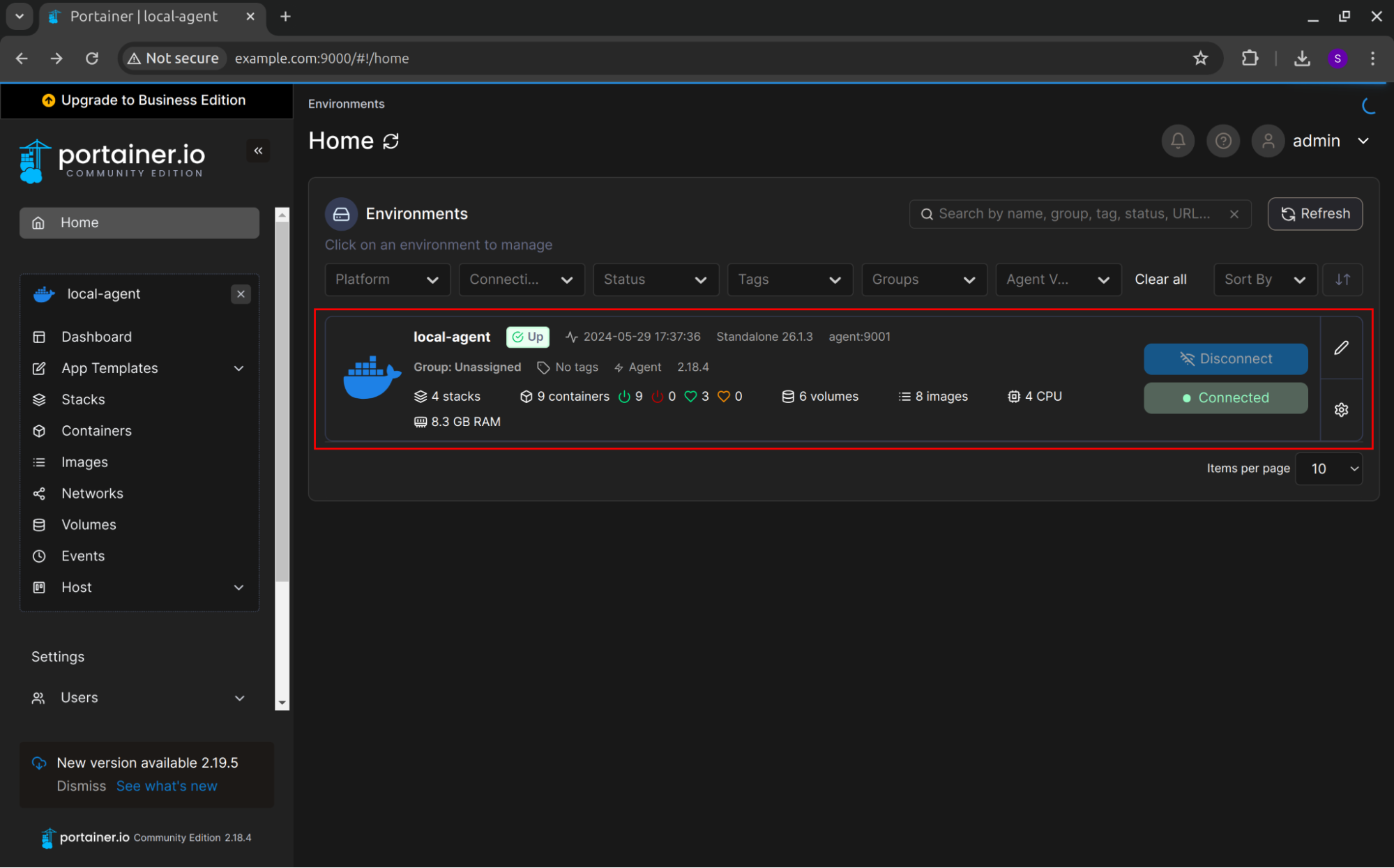The image size is (1394, 868).
Task: Click Clear all filters
Action: click(1160, 280)
